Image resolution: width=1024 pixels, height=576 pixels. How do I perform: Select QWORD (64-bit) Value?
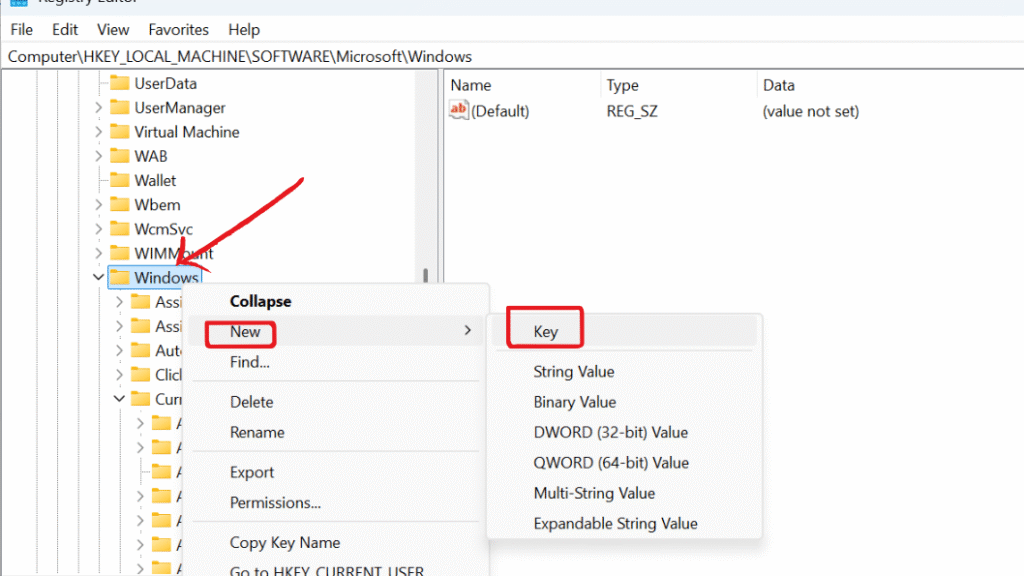[x=611, y=462]
